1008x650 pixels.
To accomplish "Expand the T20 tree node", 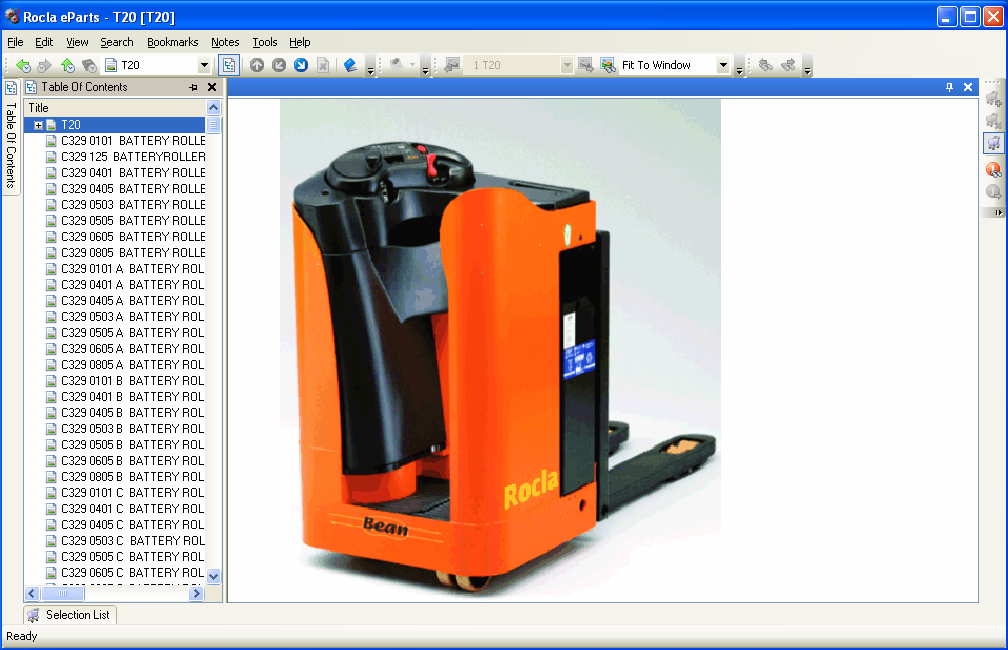I will (x=39, y=125).
